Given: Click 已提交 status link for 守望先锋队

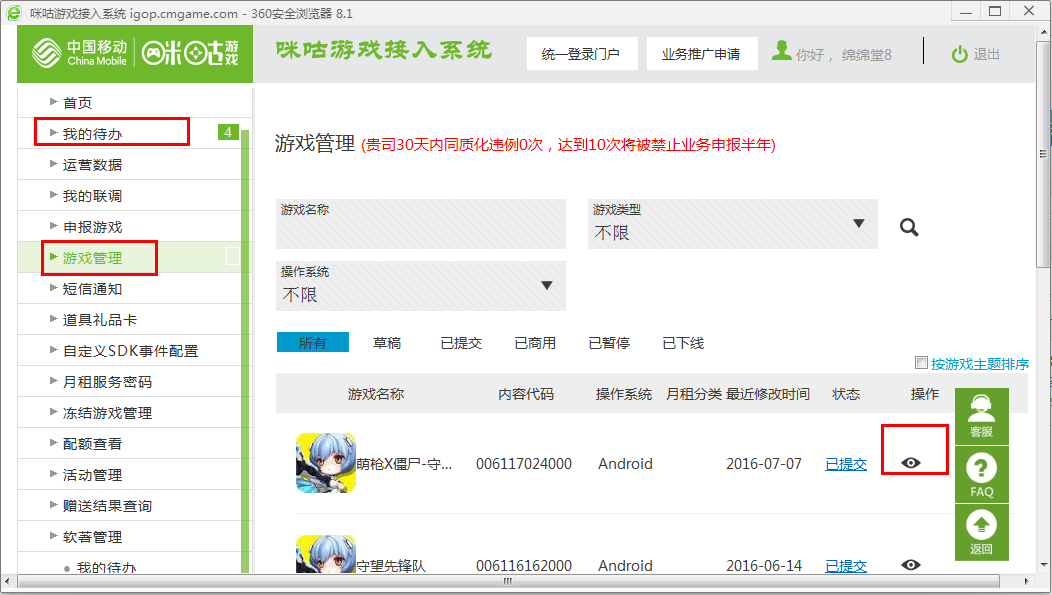Looking at the screenshot, I should (x=845, y=565).
